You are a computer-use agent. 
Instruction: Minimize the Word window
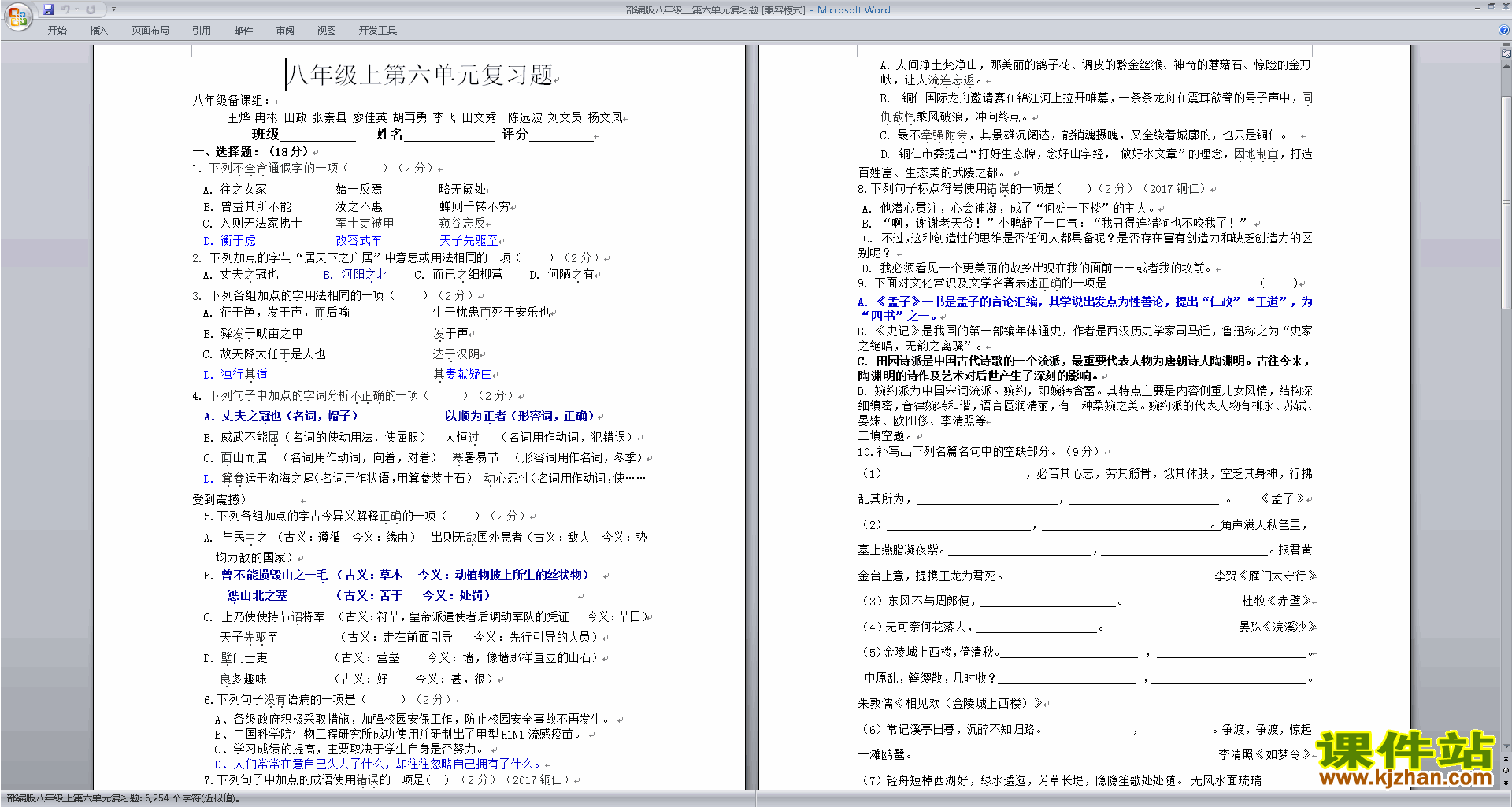pyautogui.click(x=1477, y=7)
